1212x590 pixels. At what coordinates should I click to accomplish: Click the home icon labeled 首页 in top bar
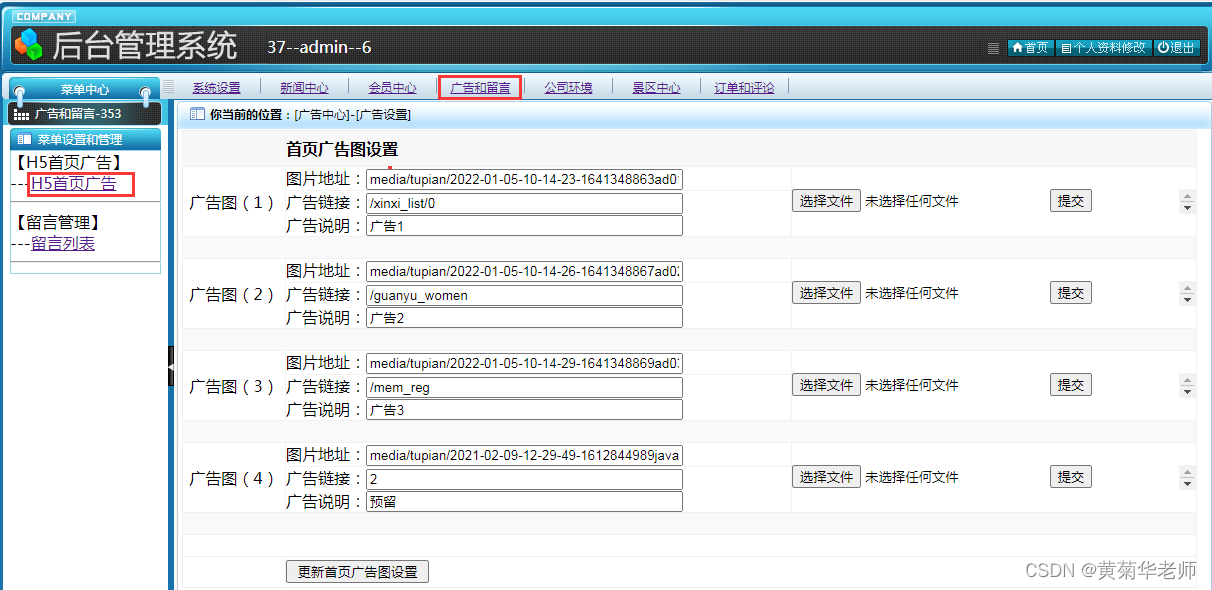1029,46
